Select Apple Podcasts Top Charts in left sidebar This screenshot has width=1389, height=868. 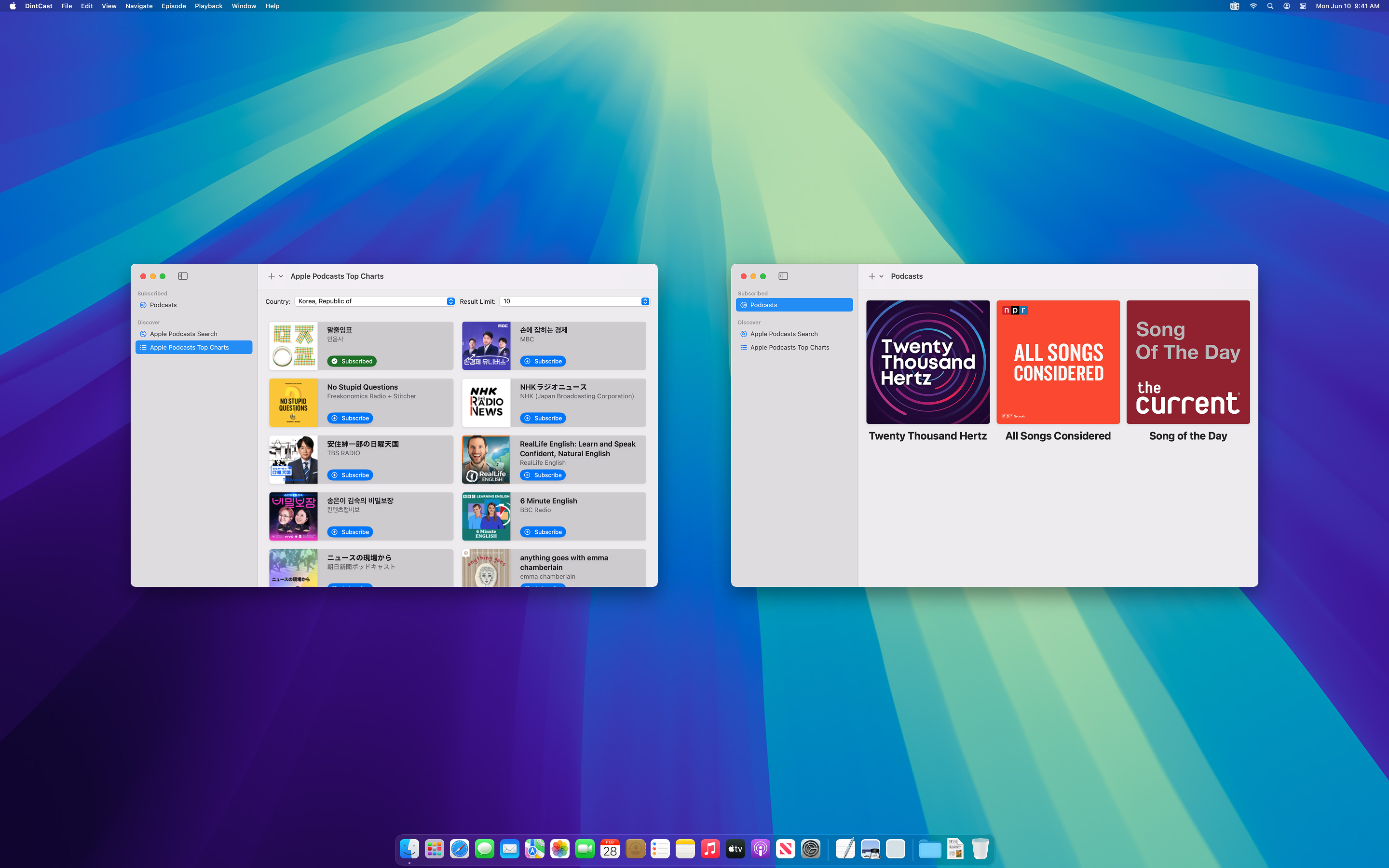194,347
